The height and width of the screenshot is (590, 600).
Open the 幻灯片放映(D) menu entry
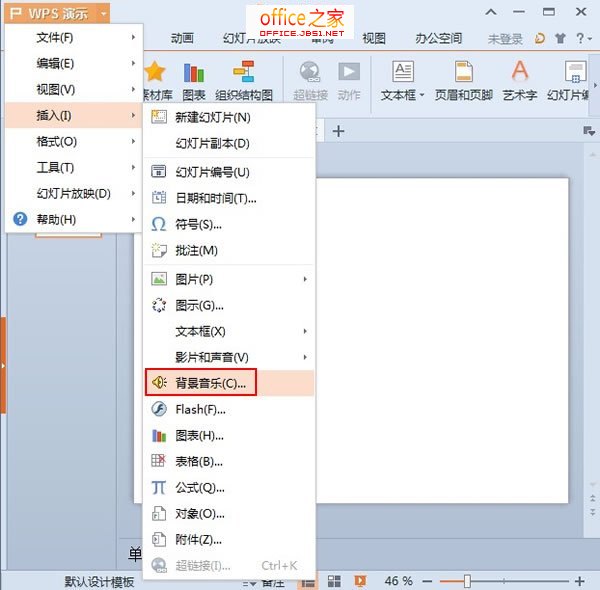point(74,194)
